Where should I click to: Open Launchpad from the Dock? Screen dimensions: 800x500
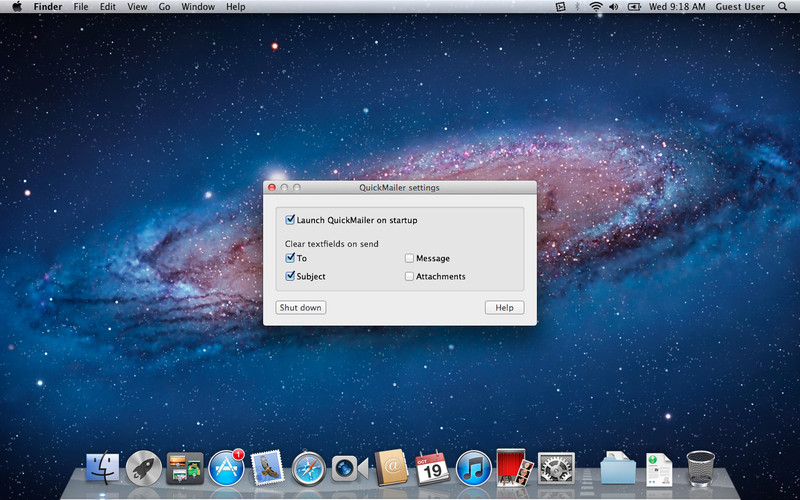(144, 468)
